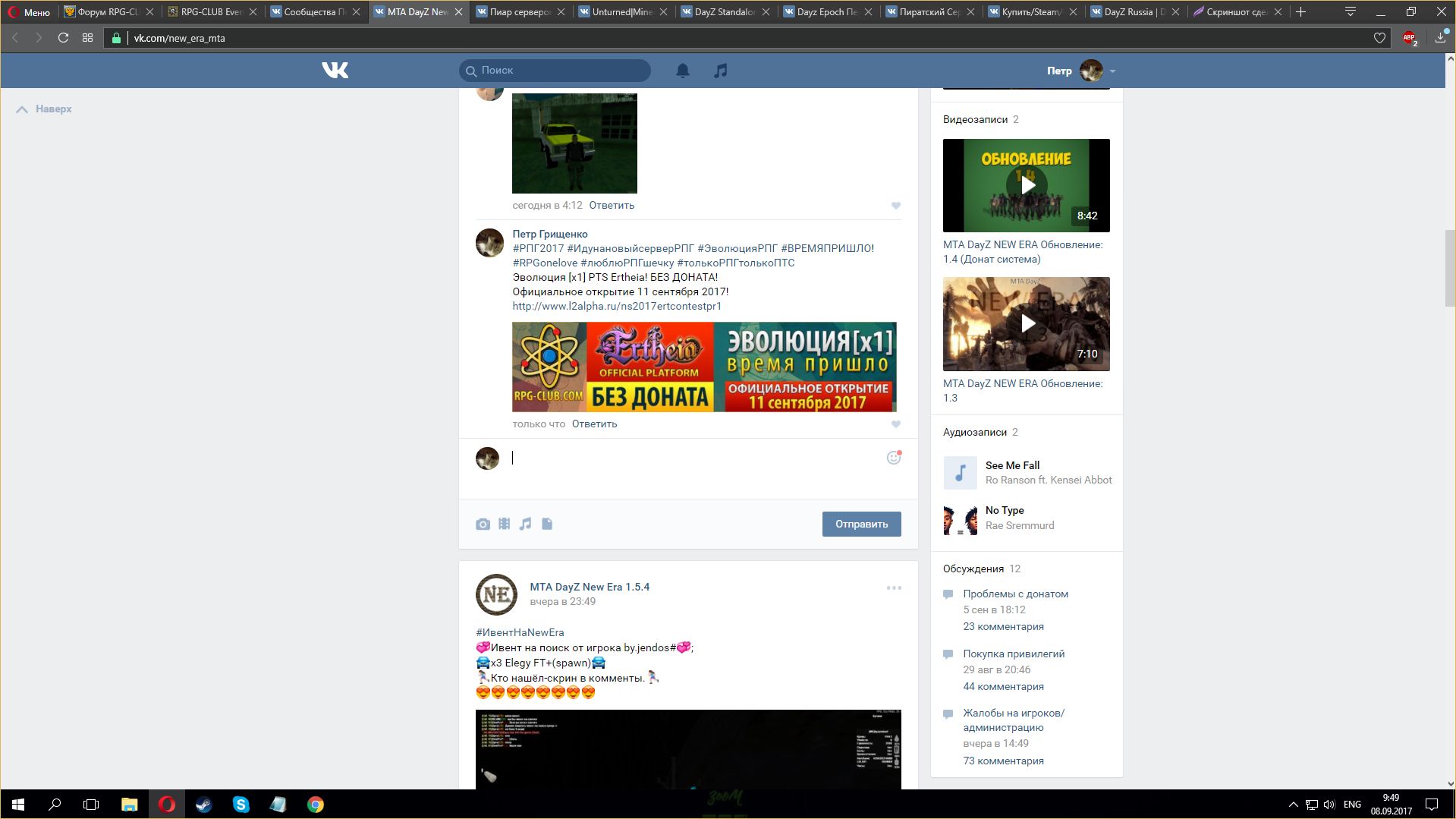Switch to Пиар серверов tab
The height and width of the screenshot is (819, 1456).
pos(520,12)
